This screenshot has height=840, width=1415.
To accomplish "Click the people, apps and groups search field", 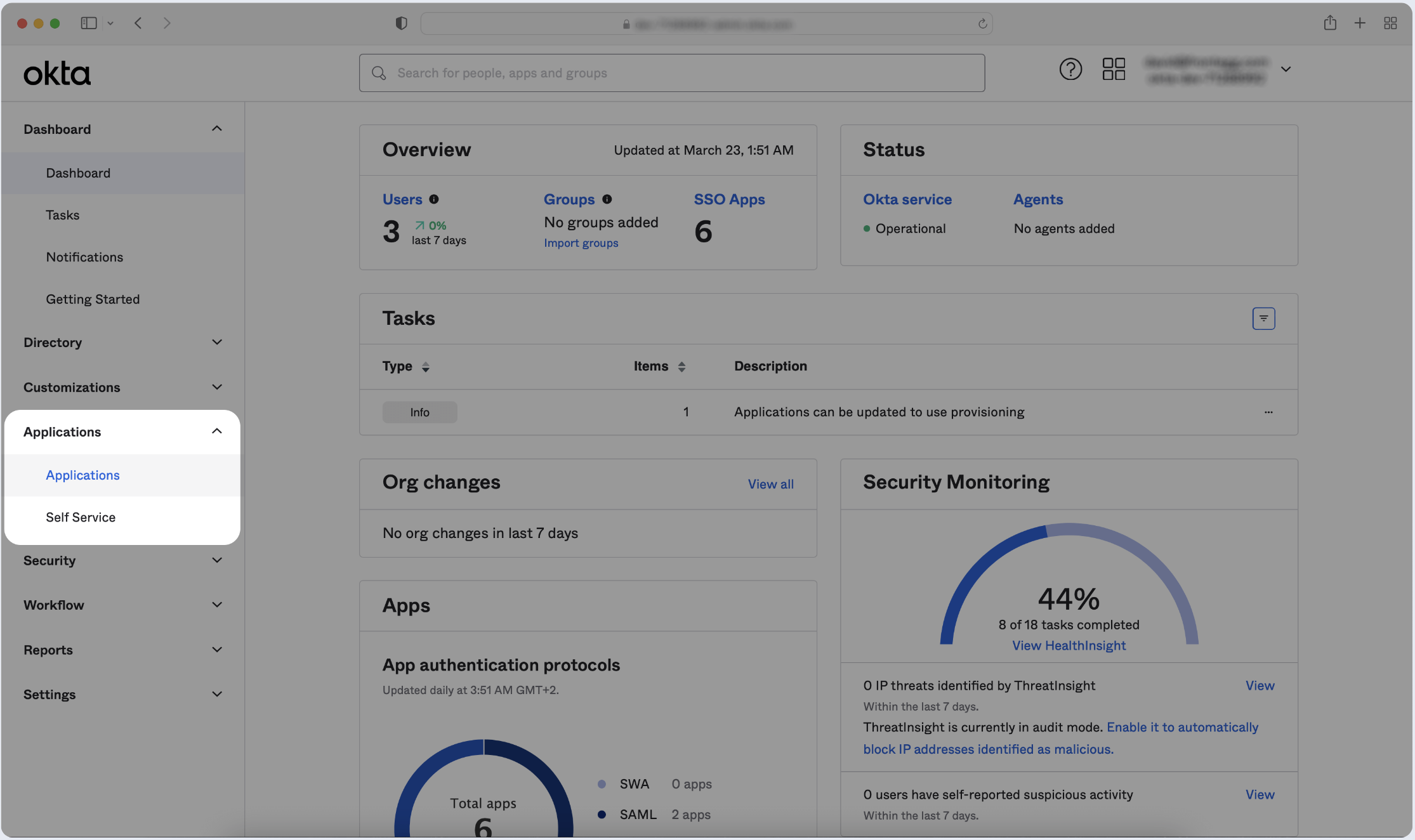I will click(672, 73).
